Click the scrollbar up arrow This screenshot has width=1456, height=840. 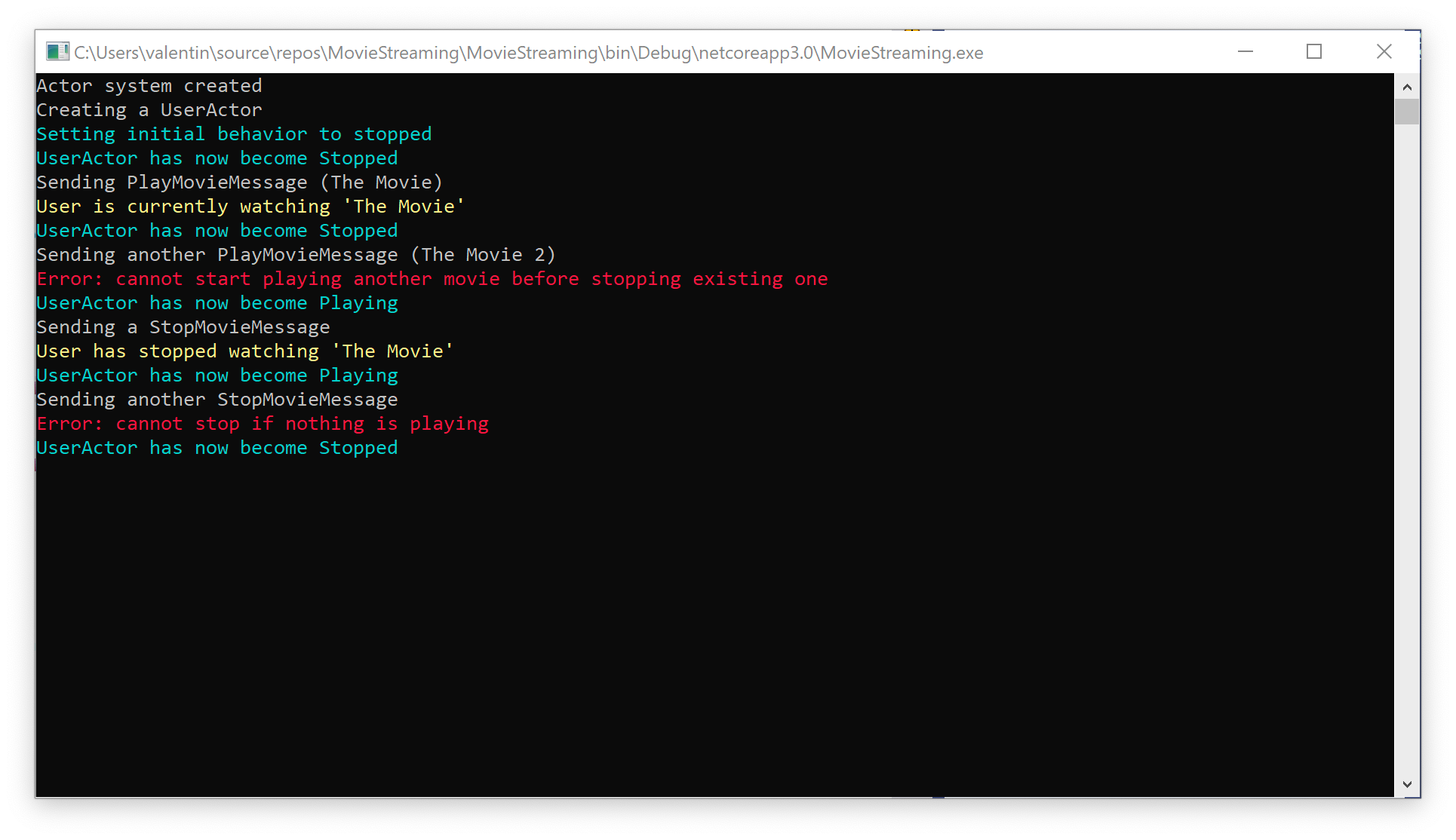[1407, 87]
